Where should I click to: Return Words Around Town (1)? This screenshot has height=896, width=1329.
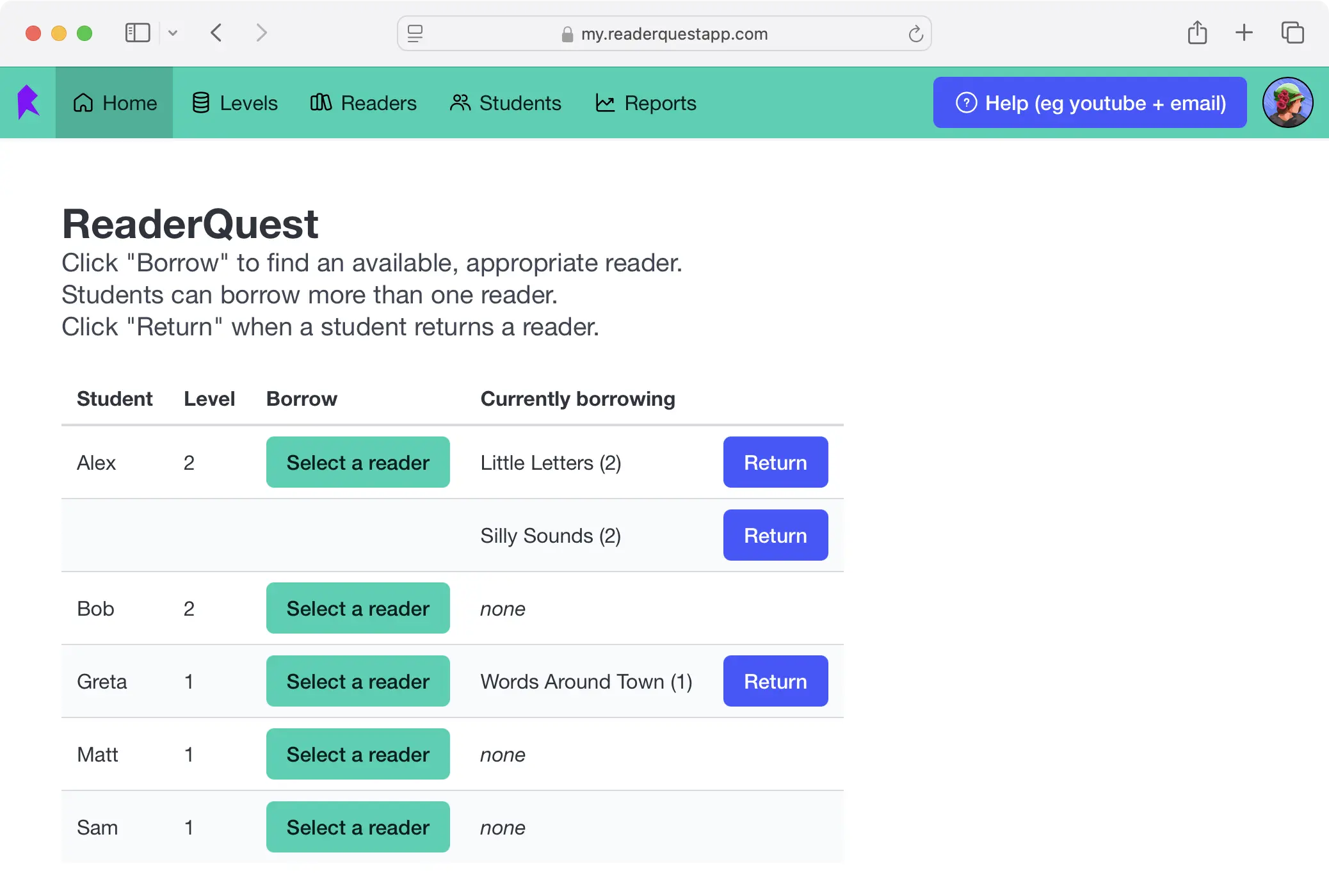tap(775, 681)
